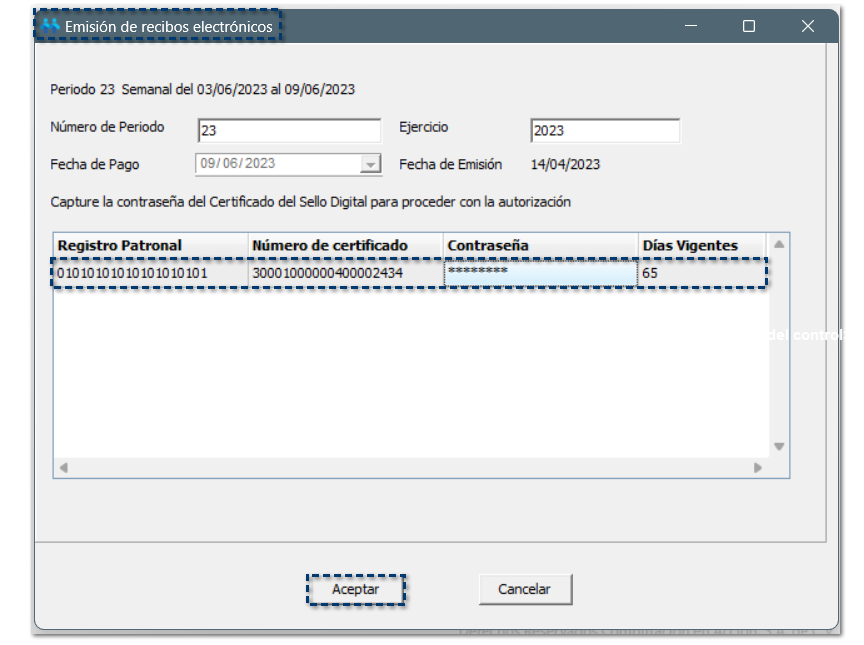Maximize the Emisión de recibos window

[x=749, y=27]
